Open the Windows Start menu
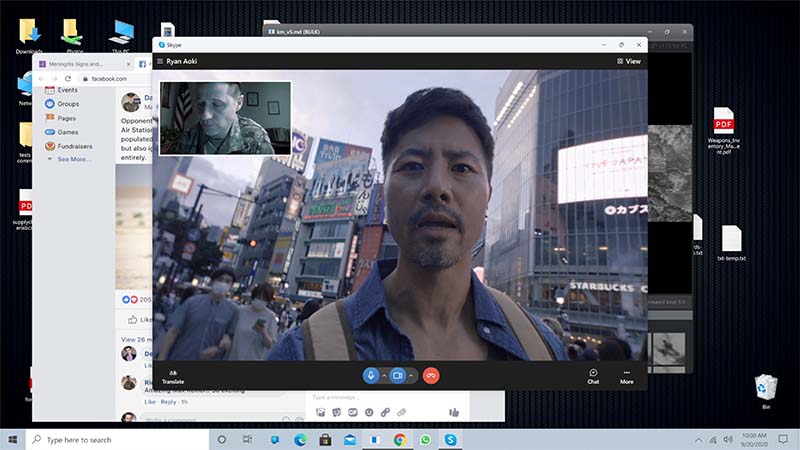Viewport: 800px width, 450px height. 13,439
